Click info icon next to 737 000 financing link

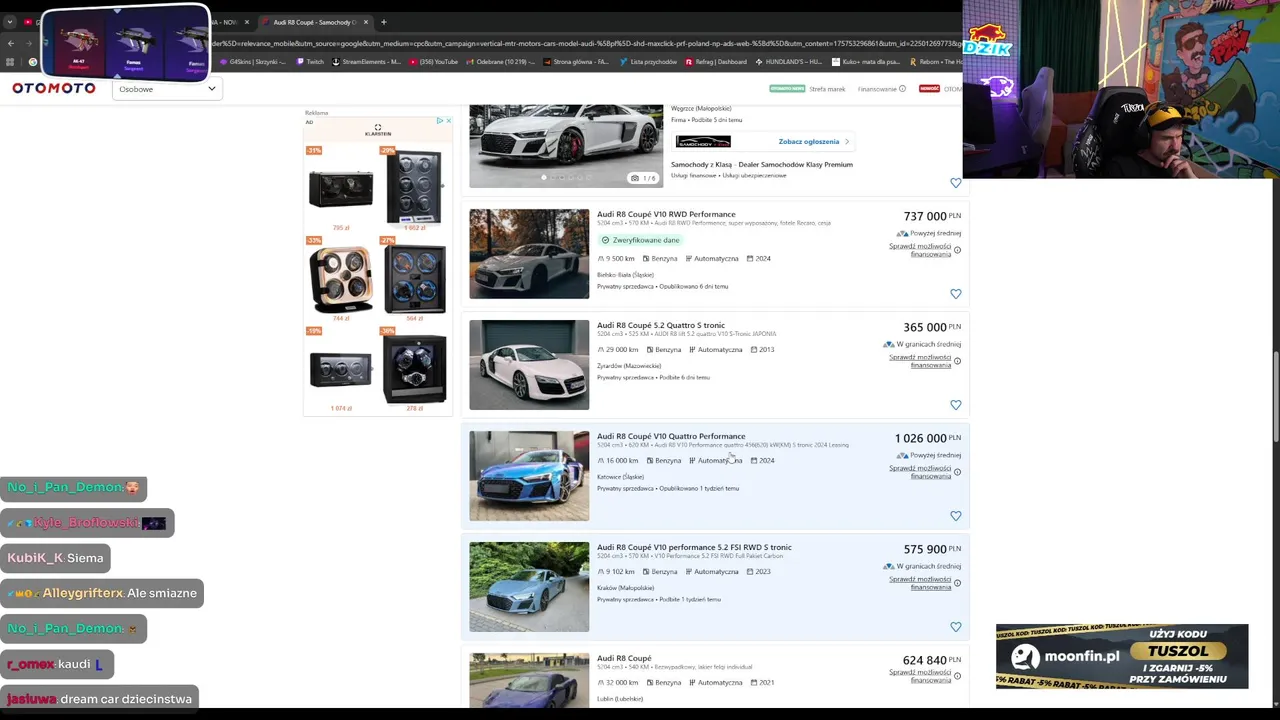957,250
